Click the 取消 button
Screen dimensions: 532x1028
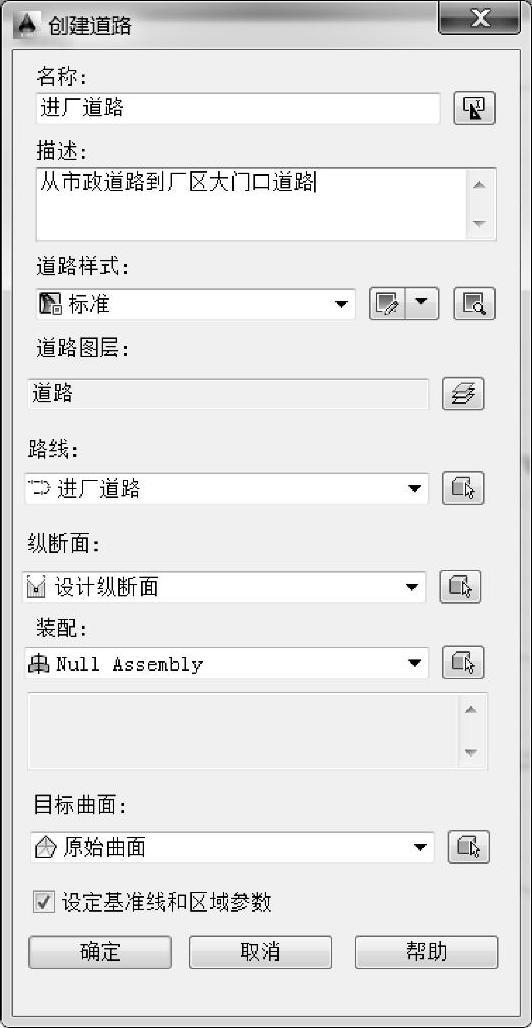tap(260, 952)
